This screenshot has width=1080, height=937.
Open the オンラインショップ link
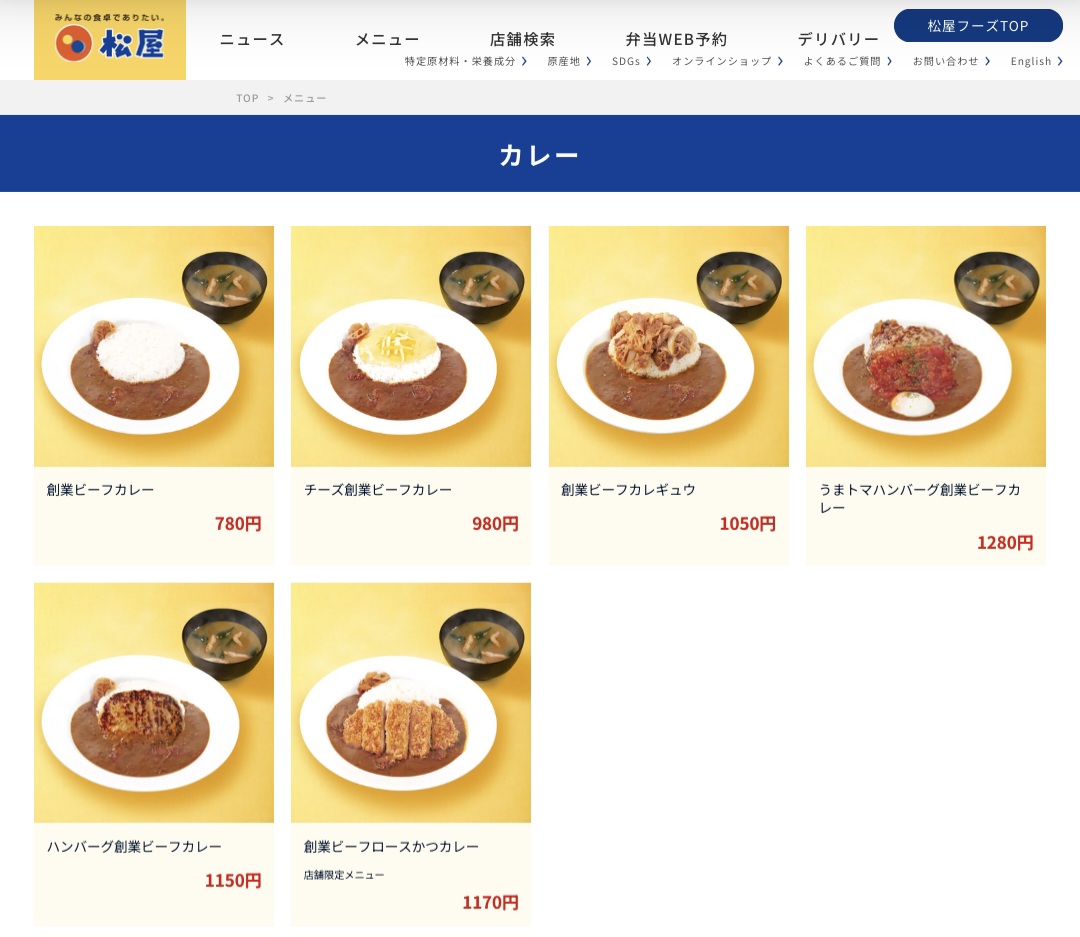coord(727,61)
